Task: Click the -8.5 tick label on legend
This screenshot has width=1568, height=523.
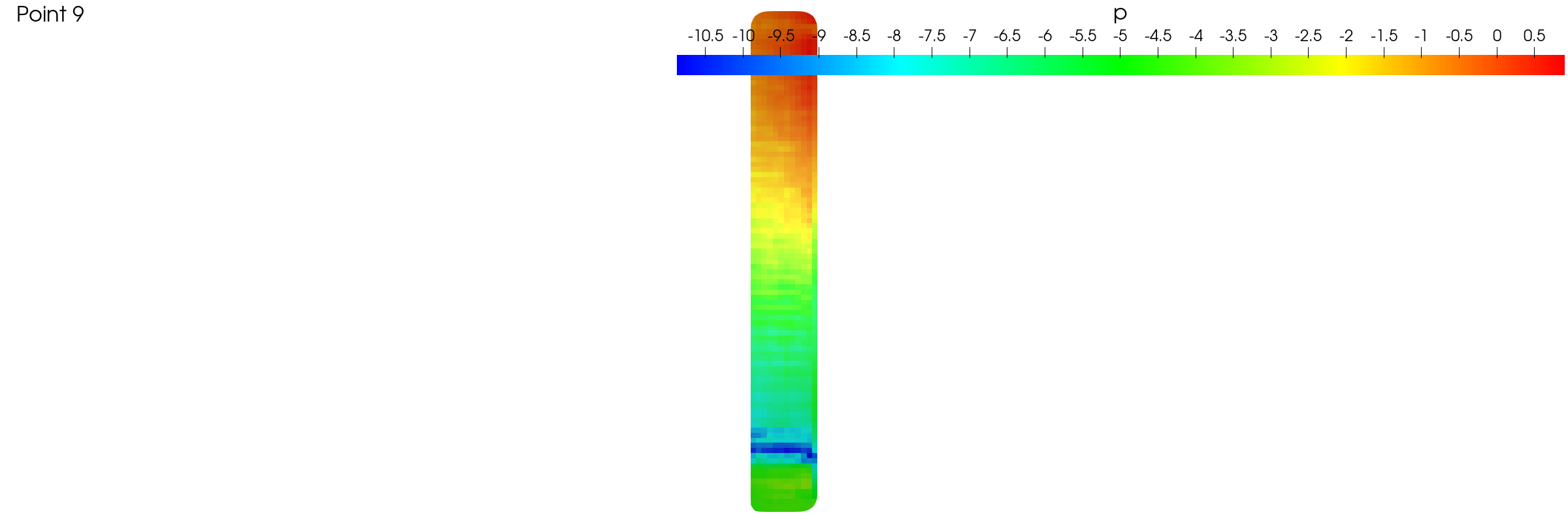Action: coord(856,36)
